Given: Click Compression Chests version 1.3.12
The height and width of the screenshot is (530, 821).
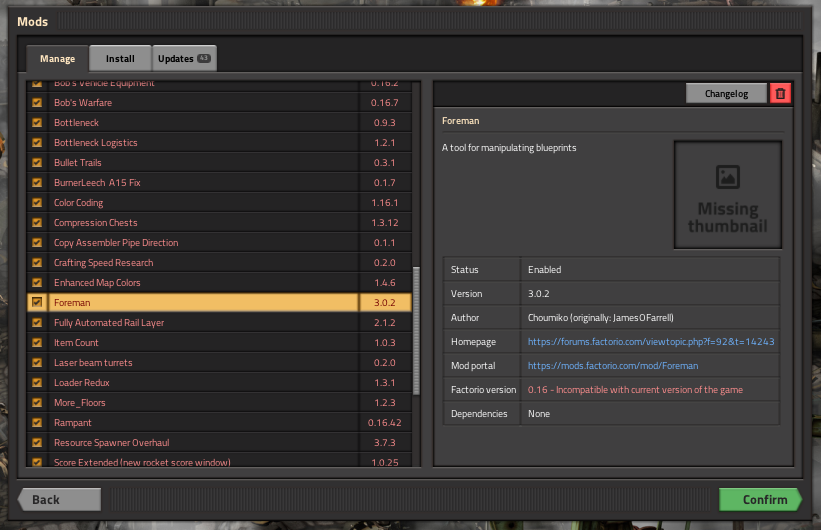Looking at the screenshot, I should 385,223.
